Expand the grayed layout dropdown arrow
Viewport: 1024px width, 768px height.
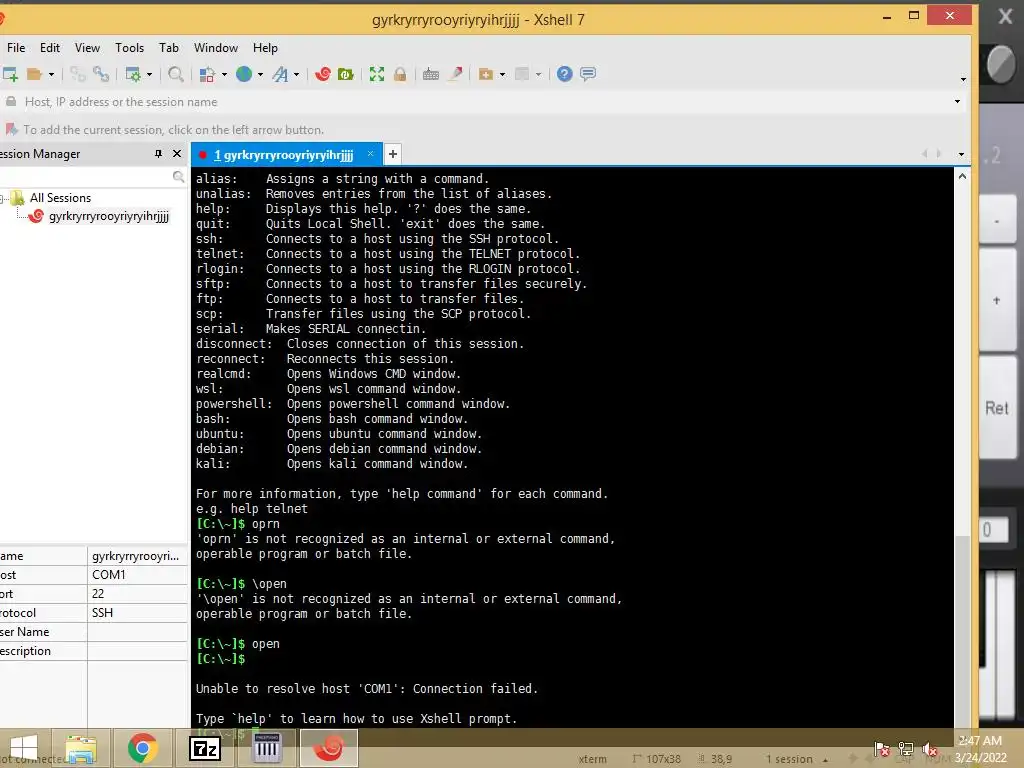538,74
